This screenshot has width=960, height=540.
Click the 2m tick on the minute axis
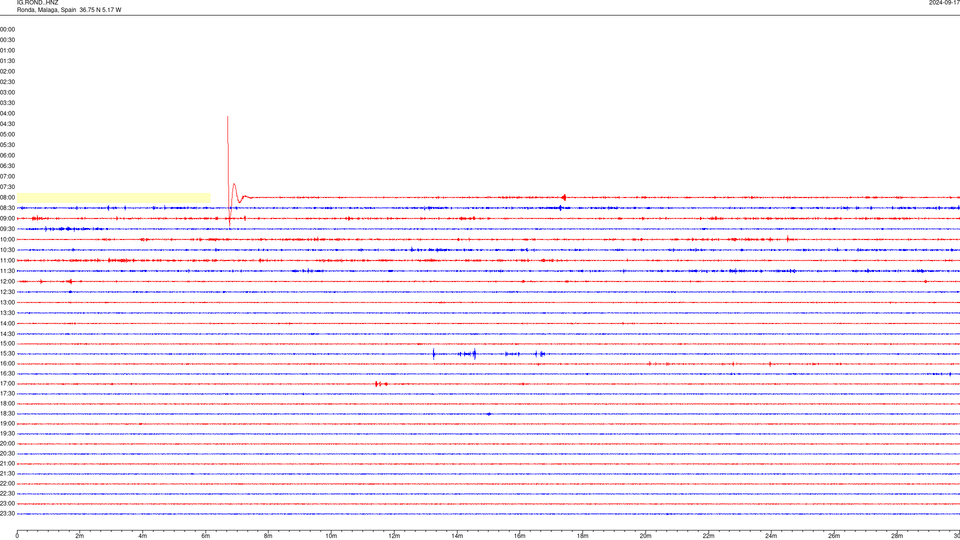(x=80, y=536)
